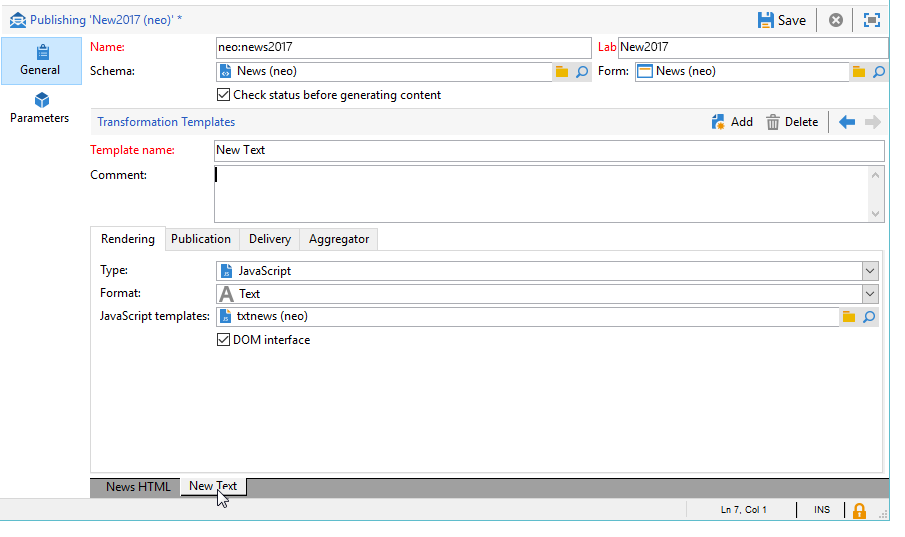This screenshot has height=537, width=905.
Task: Browse folder icon for Schema
Action: pos(562,72)
